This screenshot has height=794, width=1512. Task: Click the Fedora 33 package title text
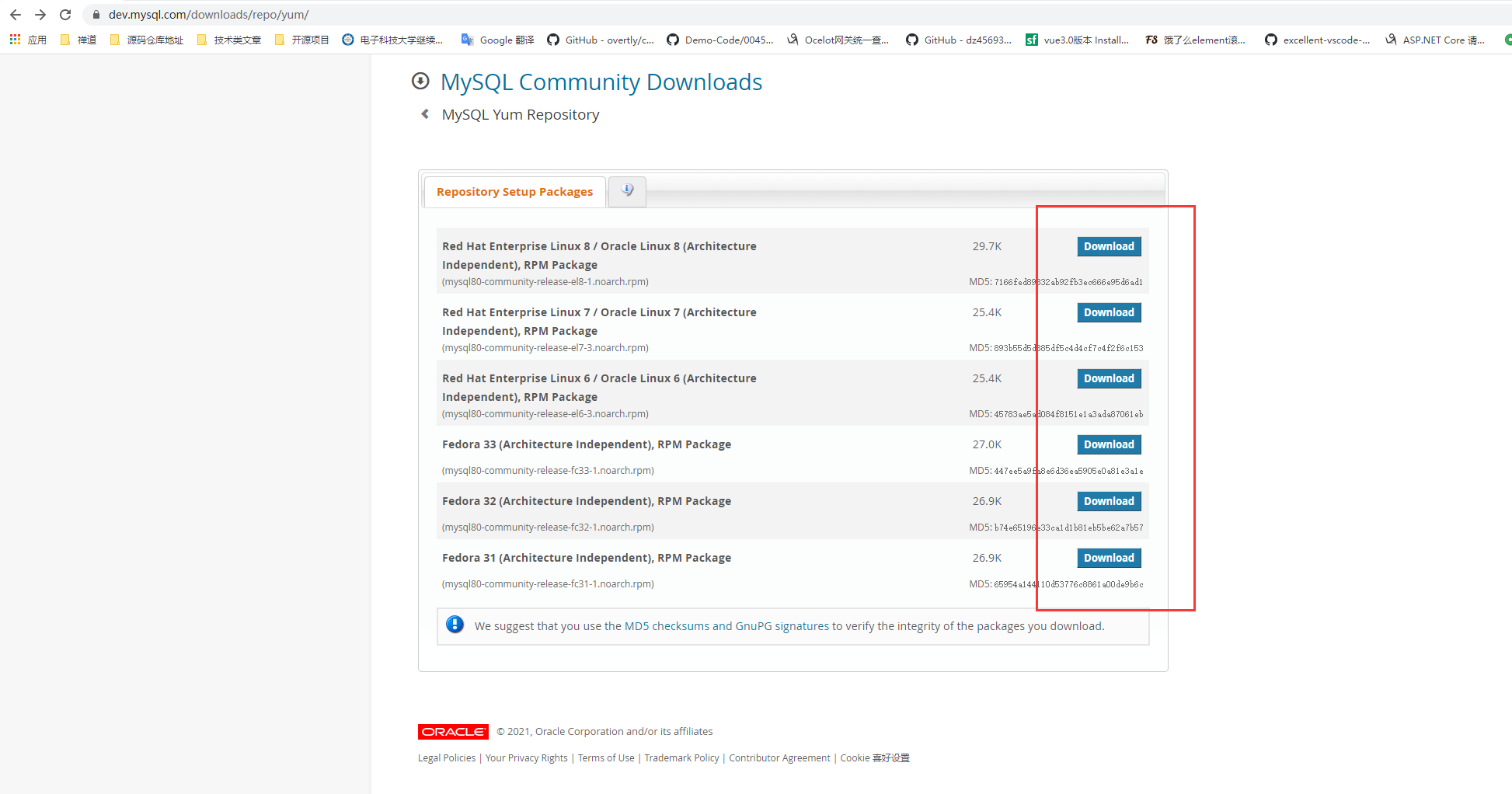(587, 444)
